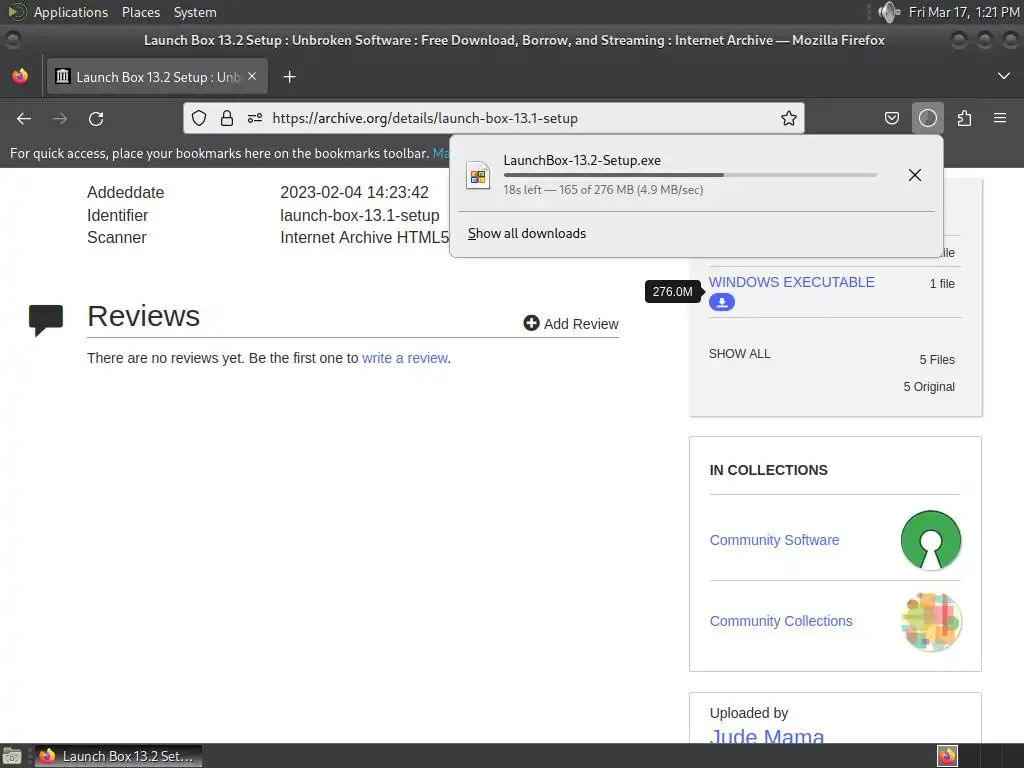The image size is (1024, 768).
Task: Select the Launch Box 13.2 Setup browser tab
Action: tap(157, 76)
